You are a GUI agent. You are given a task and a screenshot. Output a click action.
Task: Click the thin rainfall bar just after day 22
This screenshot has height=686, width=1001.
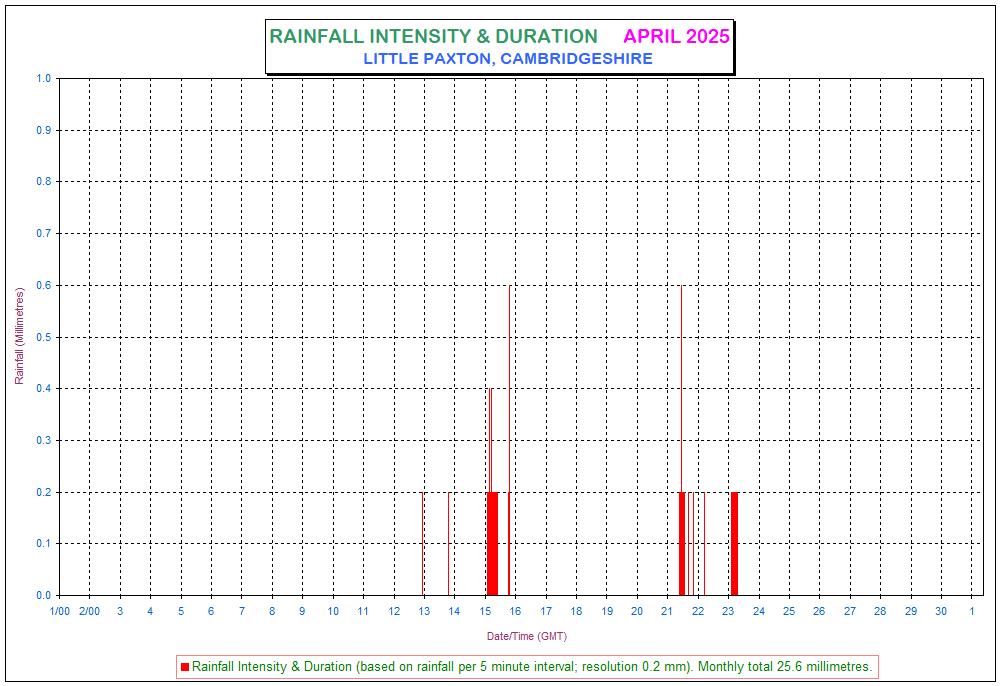pos(704,544)
